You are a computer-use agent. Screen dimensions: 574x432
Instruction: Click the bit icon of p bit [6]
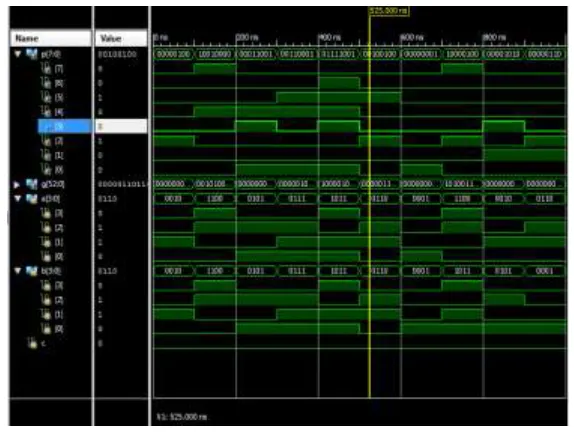(46, 83)
